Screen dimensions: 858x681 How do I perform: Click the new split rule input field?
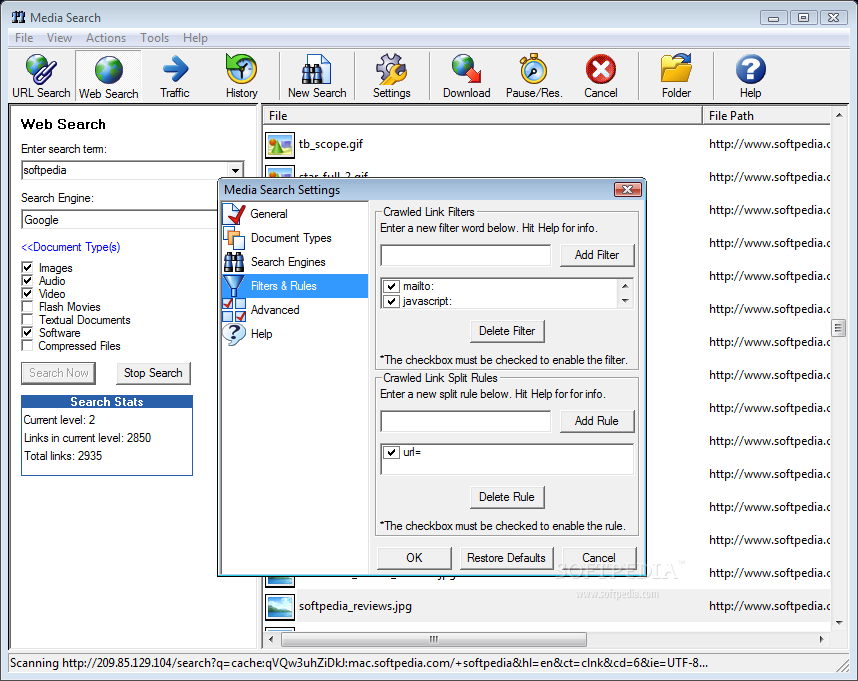466,421
